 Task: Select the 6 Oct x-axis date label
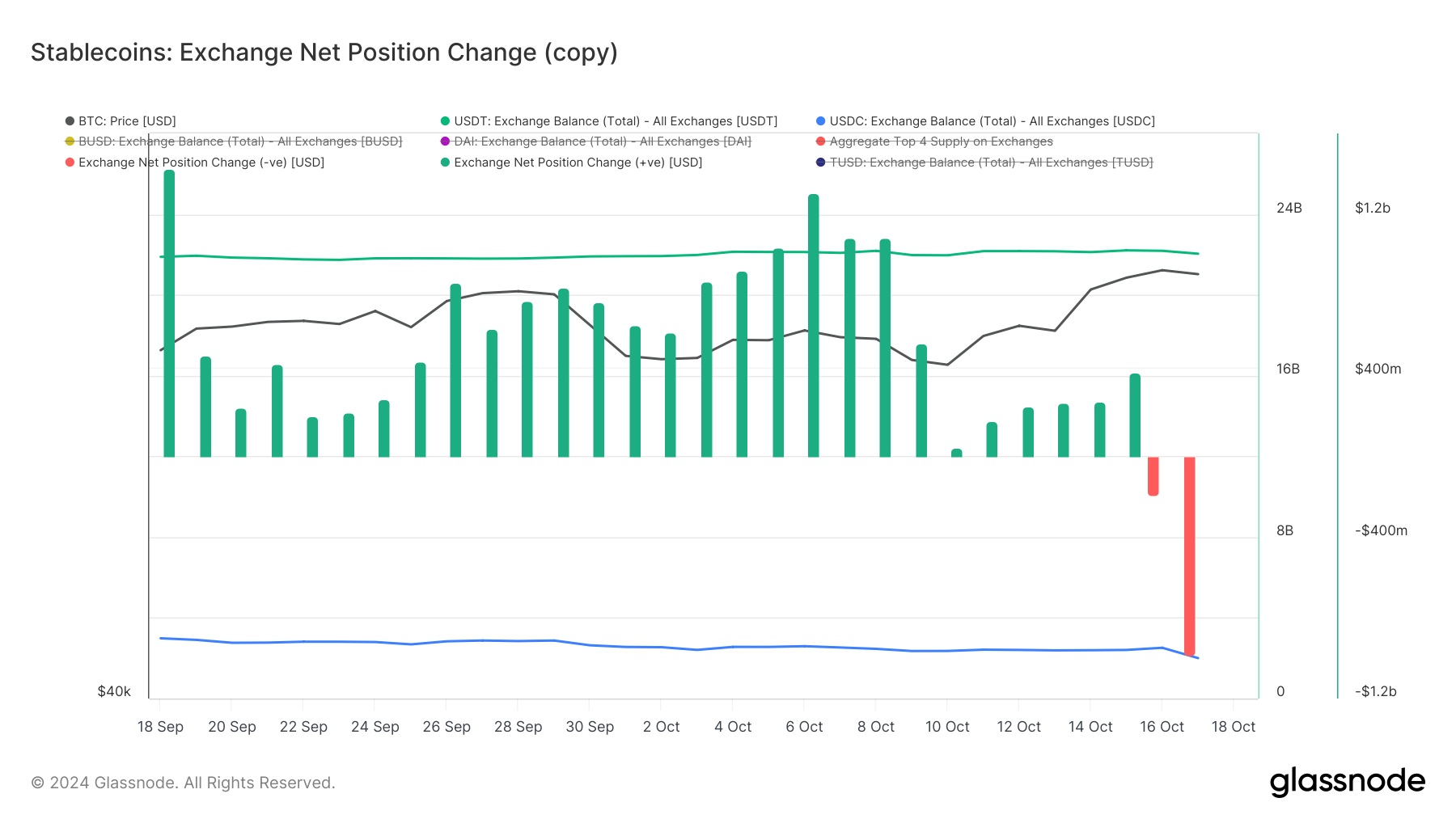(x=804, y=727)
